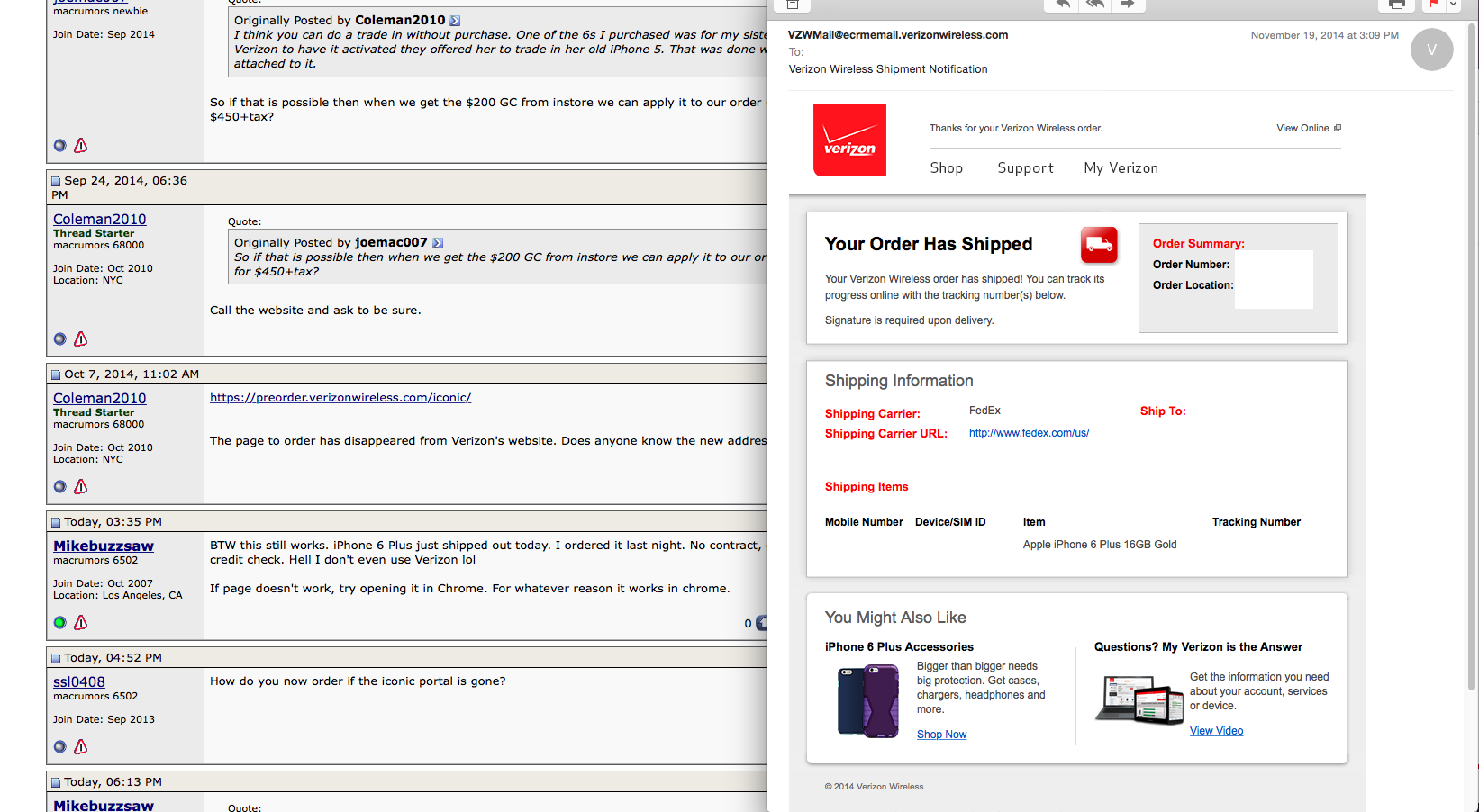Click view-post arrow next to quoted Coleman2010
The height and width of the screenshot is (812, 1479).
pos(455,21)
